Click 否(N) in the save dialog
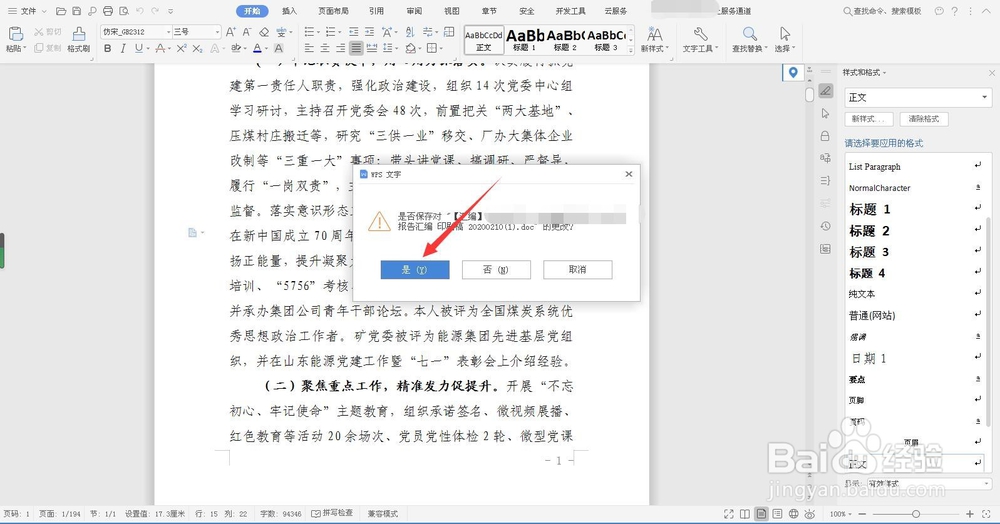 click(x=496, y=270)
